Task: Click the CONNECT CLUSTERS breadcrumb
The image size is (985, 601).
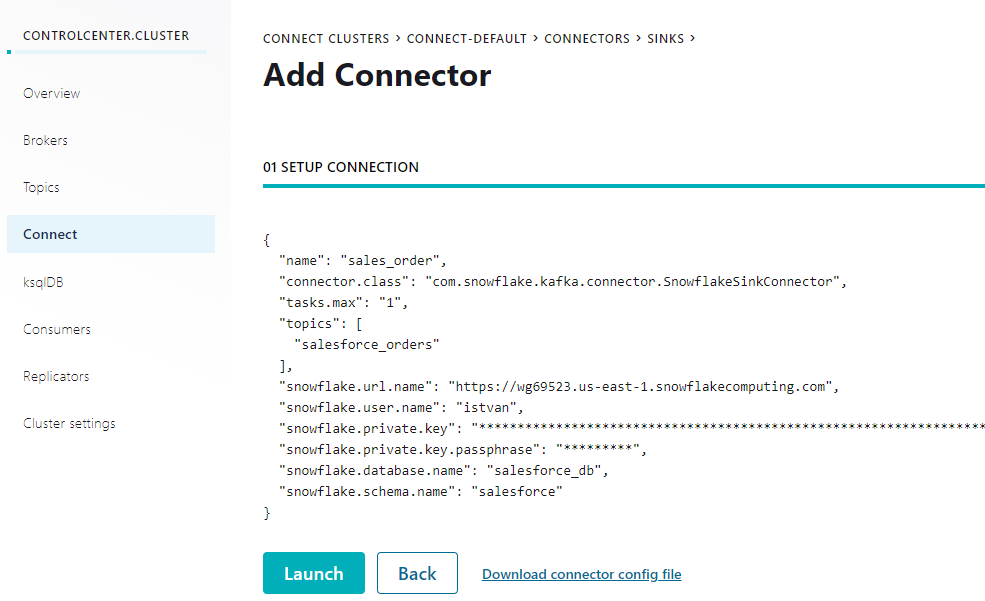Action: (x=326, y=38)
